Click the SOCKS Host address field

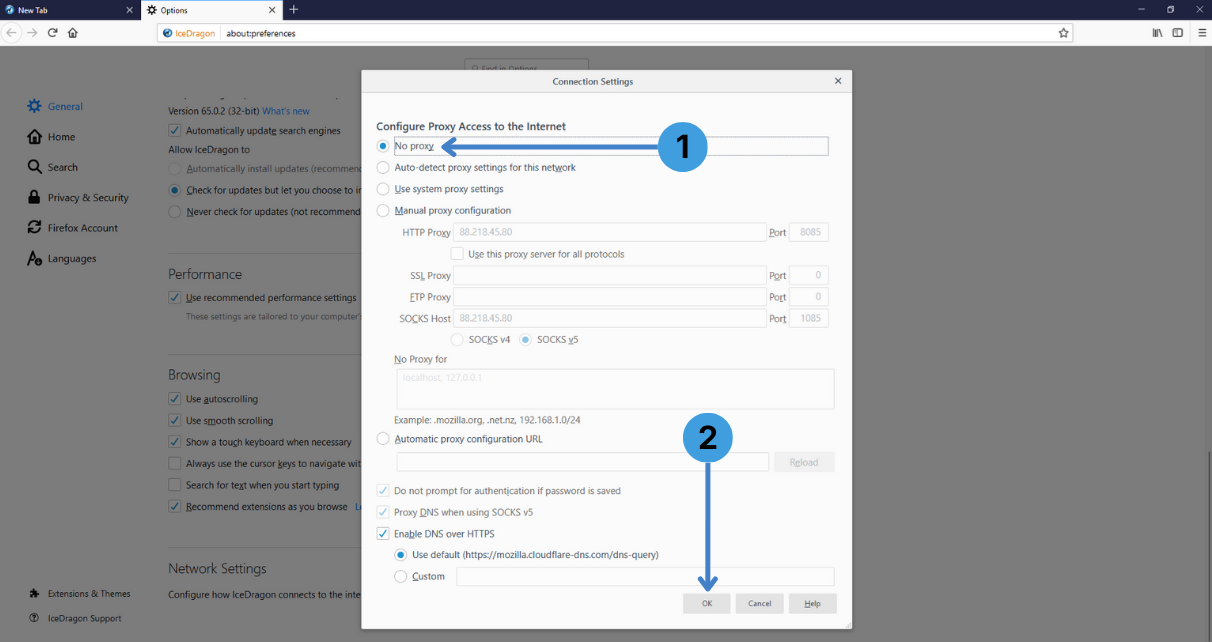[610, 318]
